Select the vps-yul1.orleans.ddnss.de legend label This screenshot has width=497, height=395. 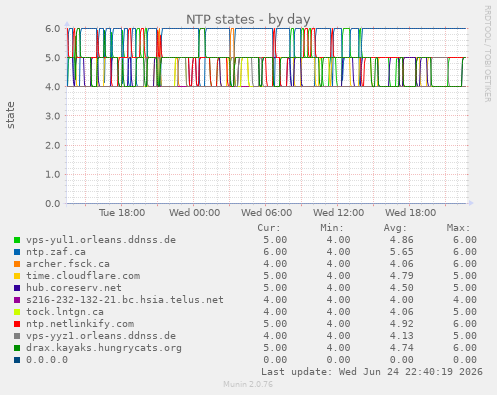[101, 240]
